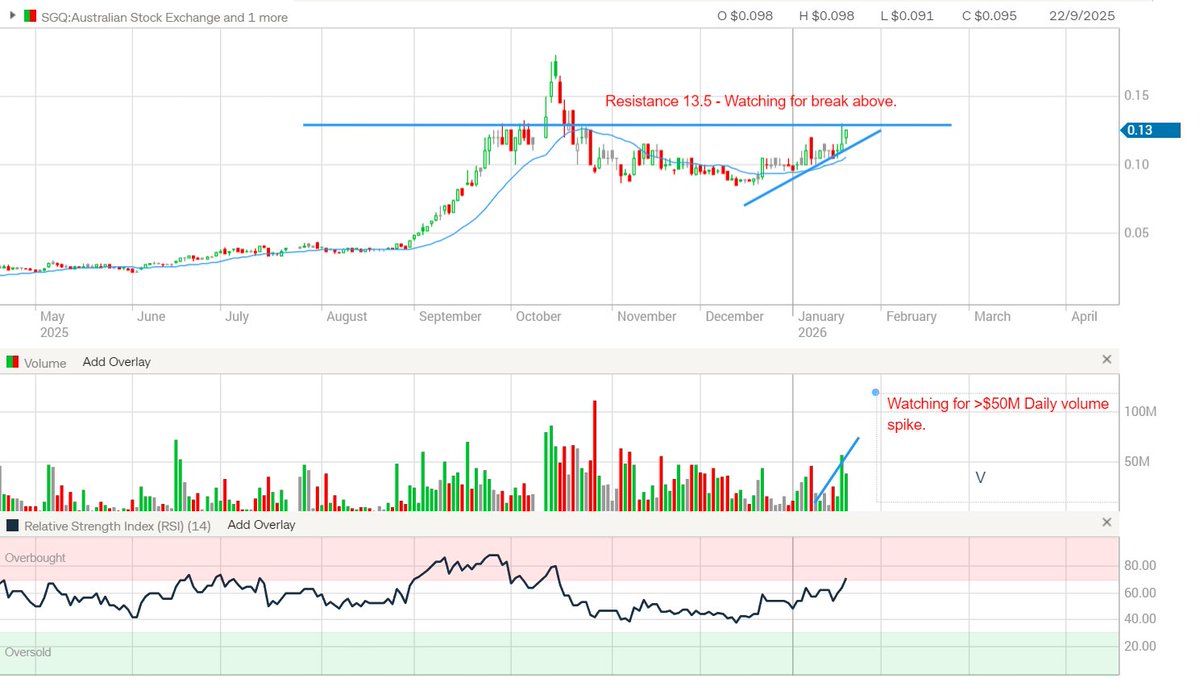Viewport: 1200px width, 695px height.
Task: Click the October label on time axis
Action: [538, 316]
